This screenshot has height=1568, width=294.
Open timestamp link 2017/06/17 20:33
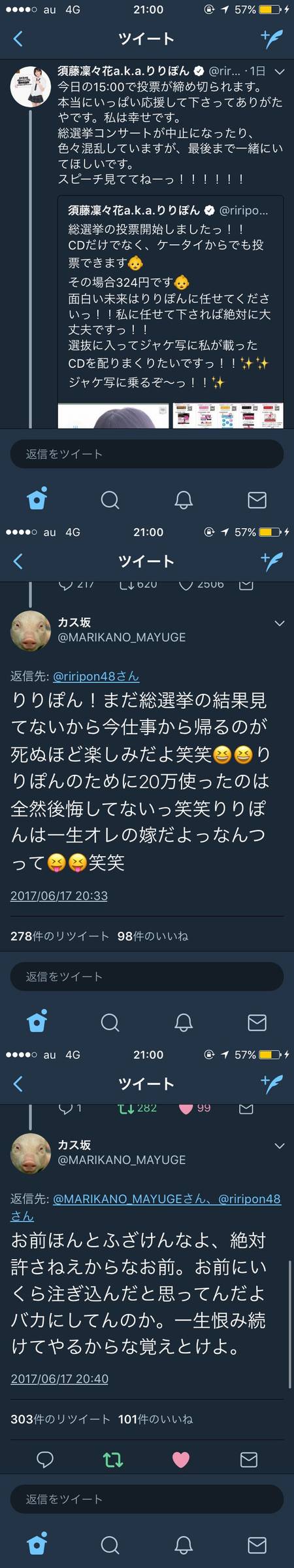pos(59,895)
